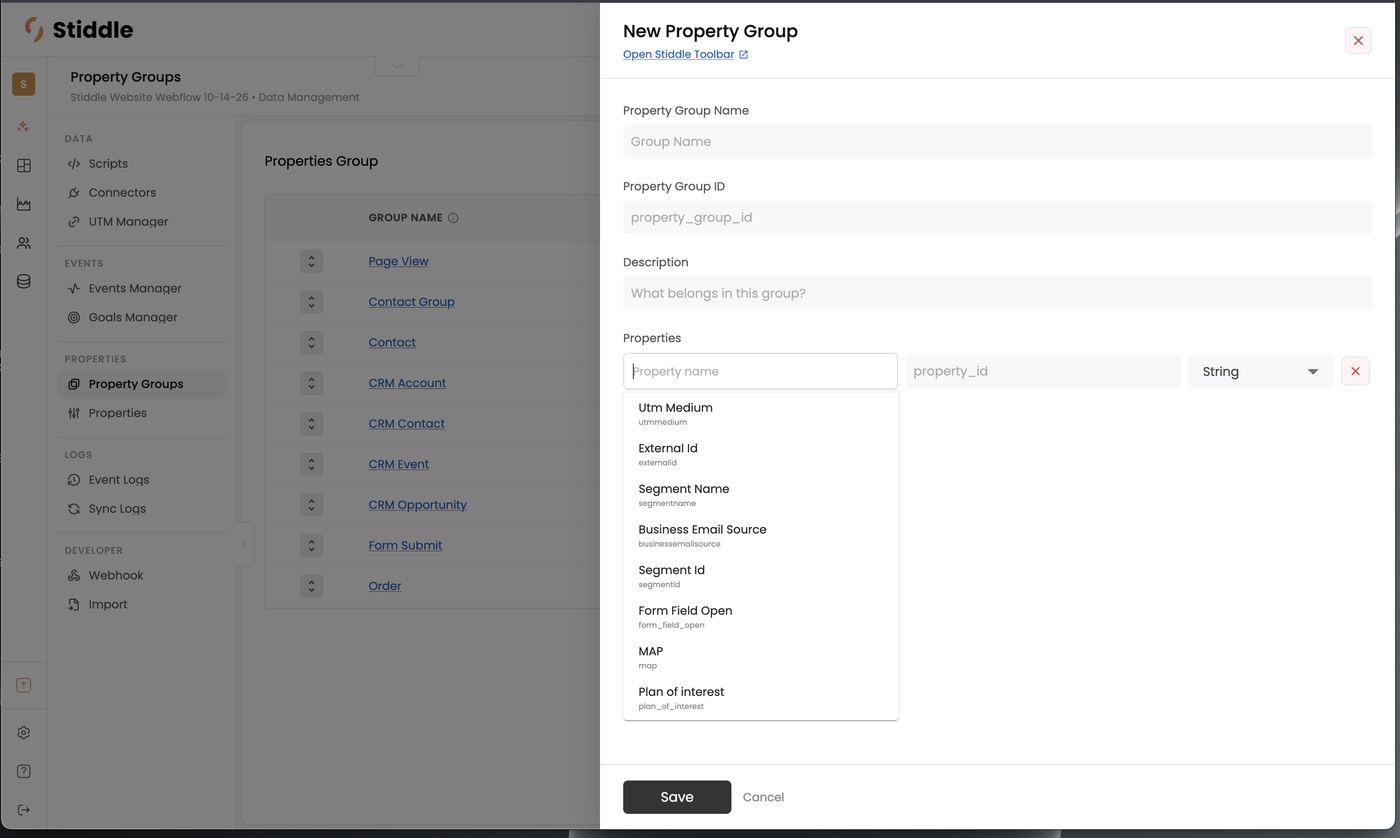Close the New Property Group panel
The height and width of the screenshot is (838, 1400).
(x=1358, y=41)
